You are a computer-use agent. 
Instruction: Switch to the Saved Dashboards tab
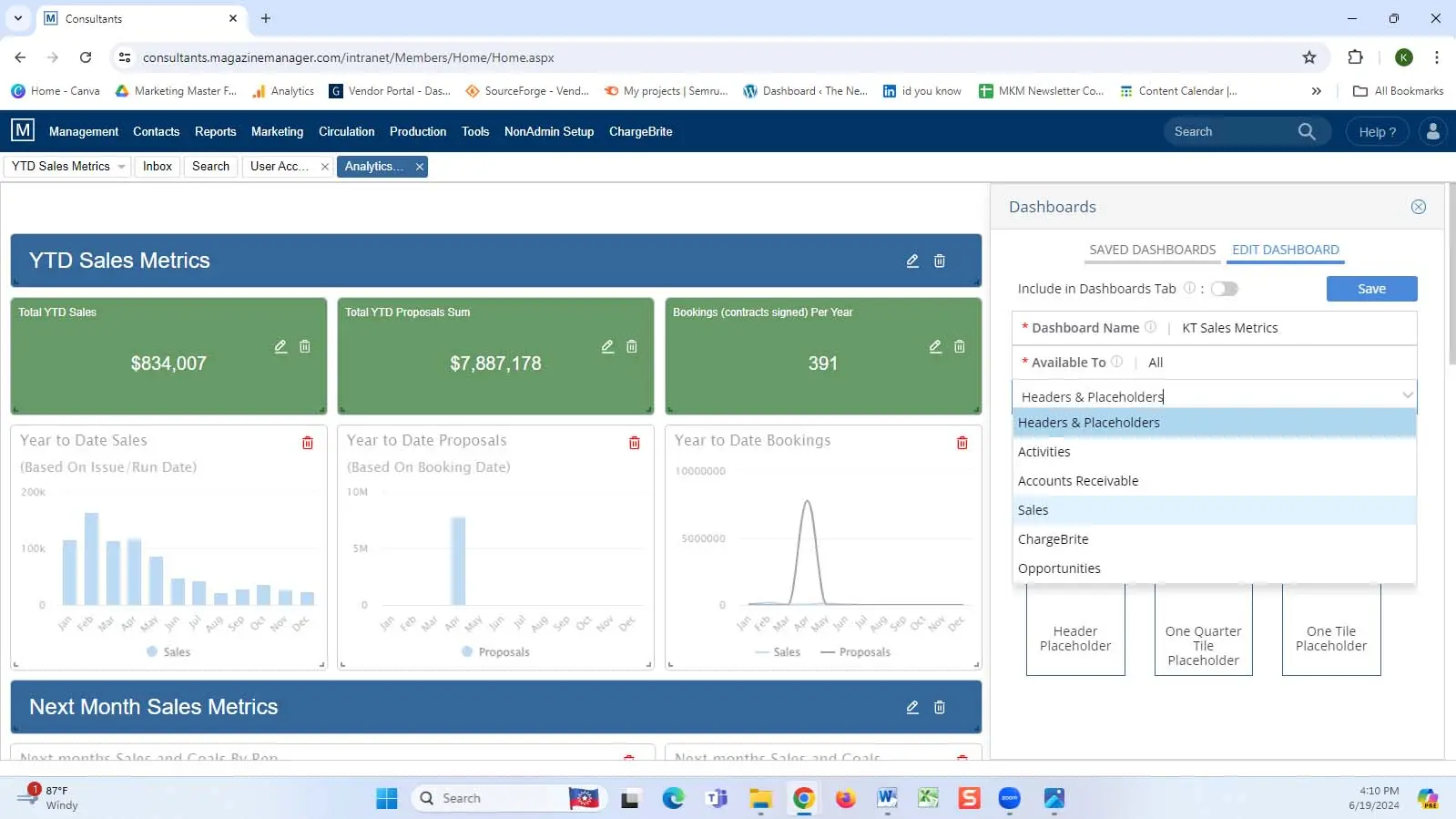click(x=1152, y=250)
